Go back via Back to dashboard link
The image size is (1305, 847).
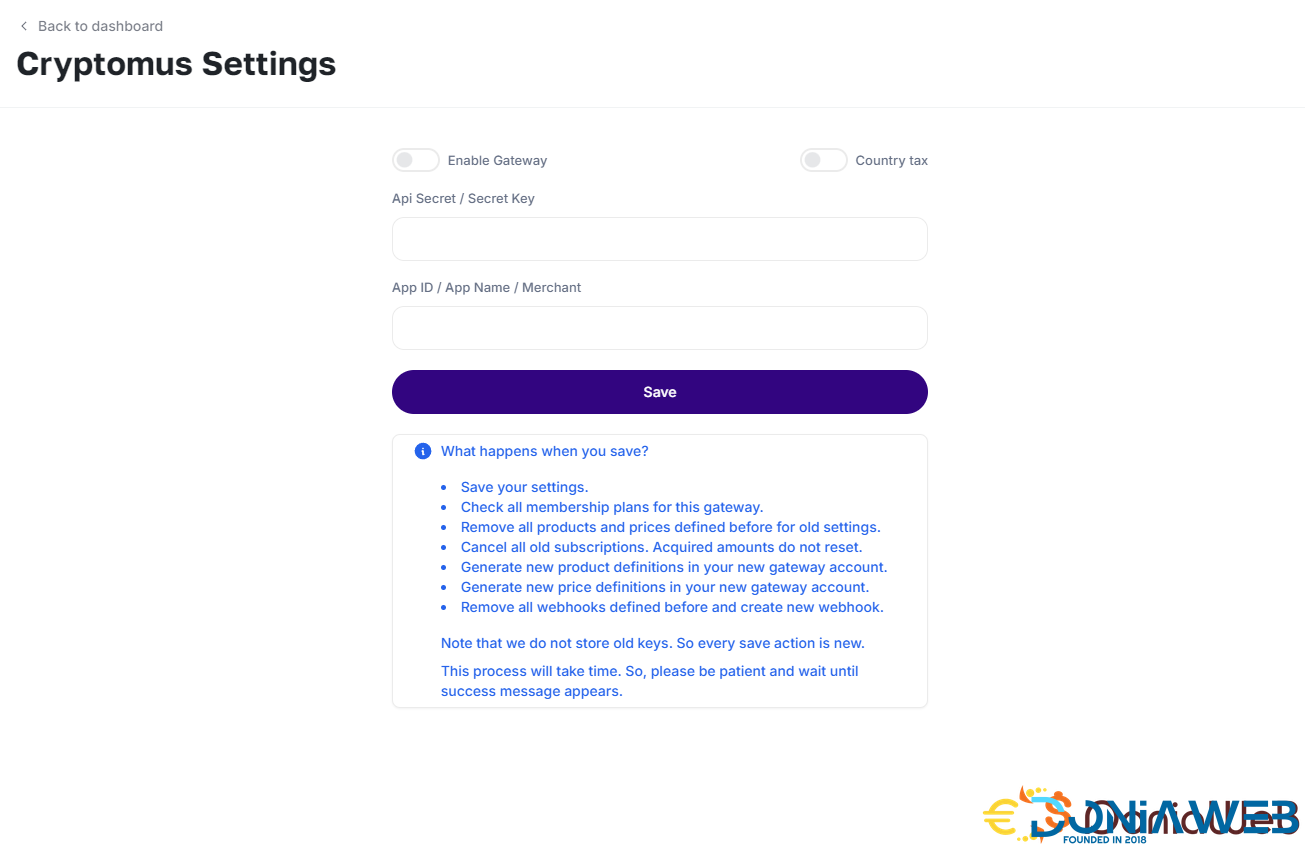coord(100,26)
